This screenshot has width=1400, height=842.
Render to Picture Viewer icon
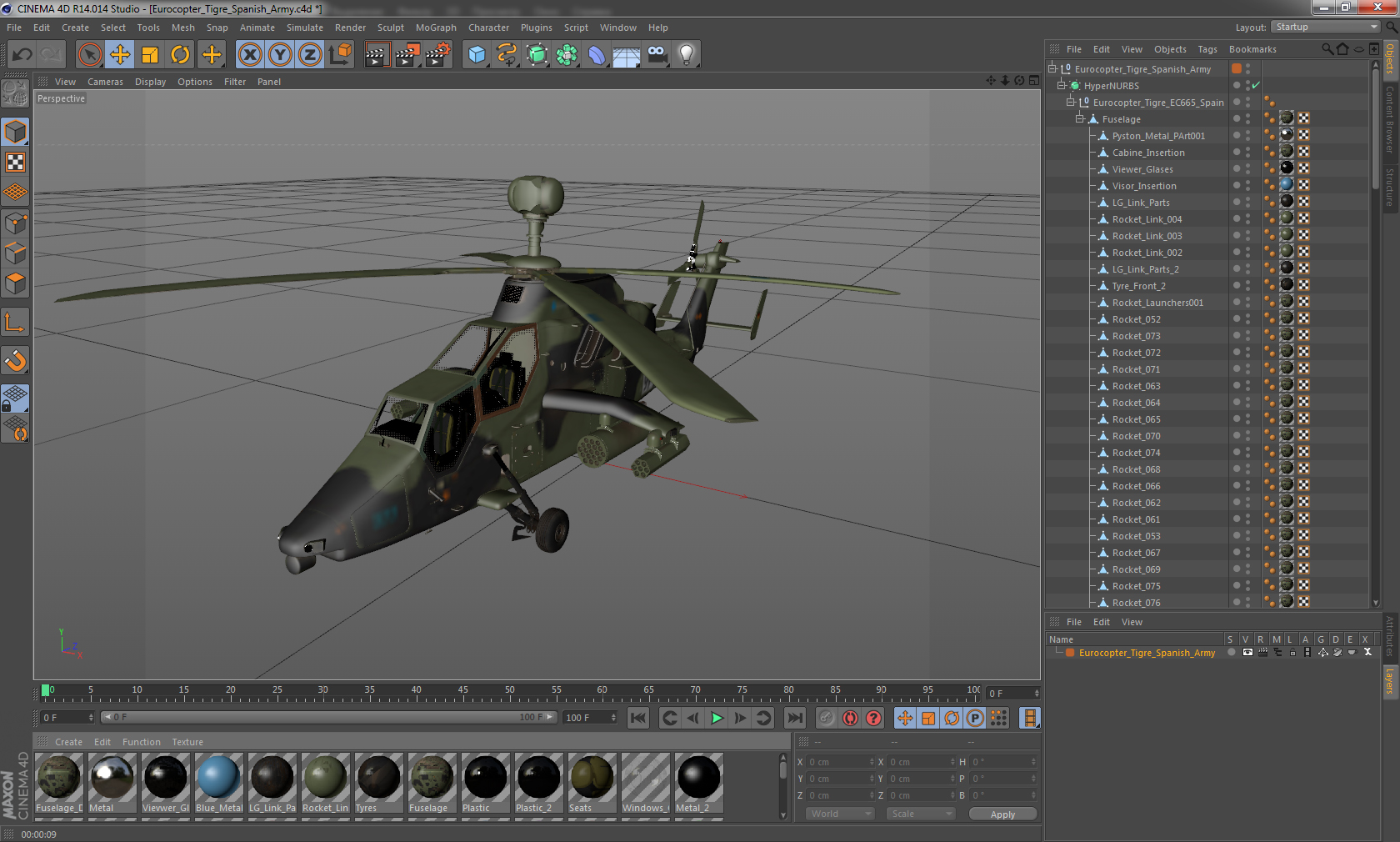point(407,55)
